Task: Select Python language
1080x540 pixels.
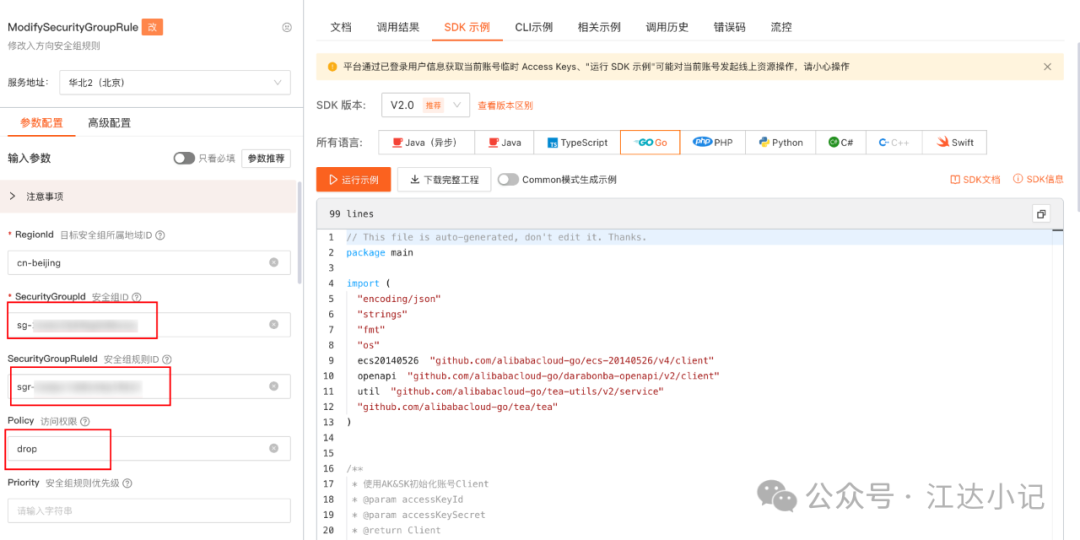Action: [x=781, y=143]
